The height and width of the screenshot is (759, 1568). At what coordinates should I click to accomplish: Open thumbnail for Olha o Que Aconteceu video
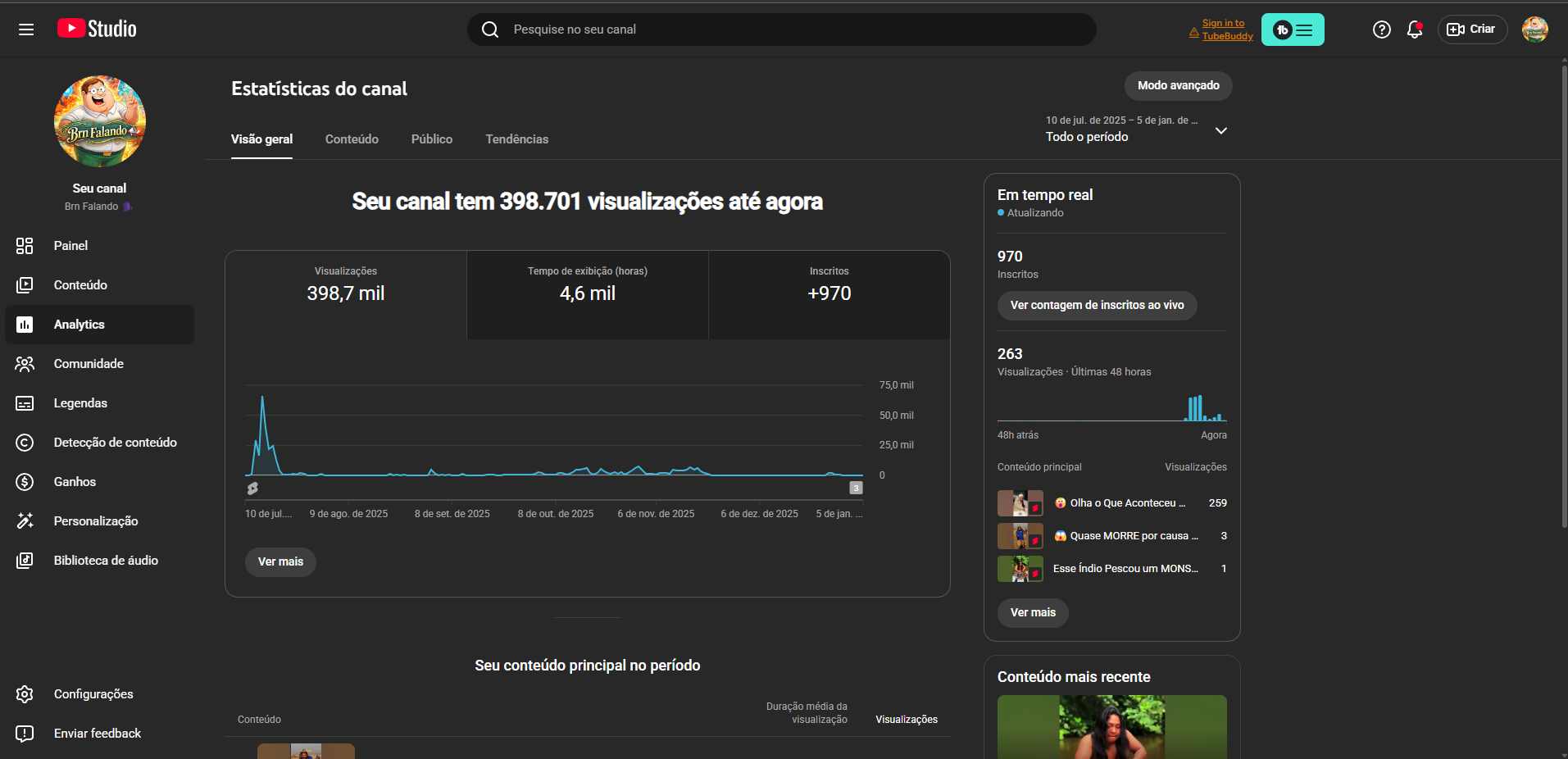pyautogui.click(x=1020, y=503)
